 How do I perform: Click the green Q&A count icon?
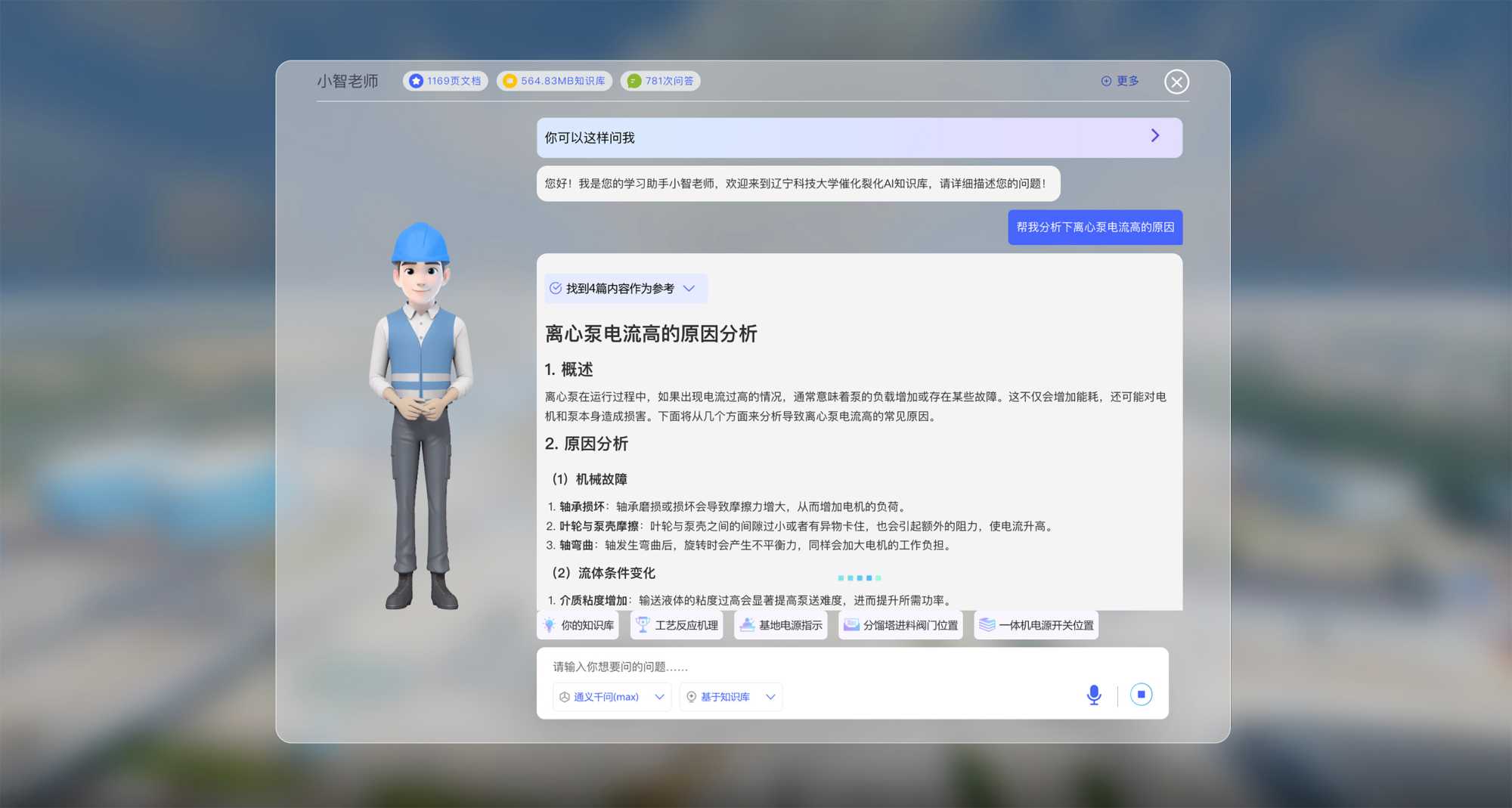pyautogui.click(x=634, y=81)
